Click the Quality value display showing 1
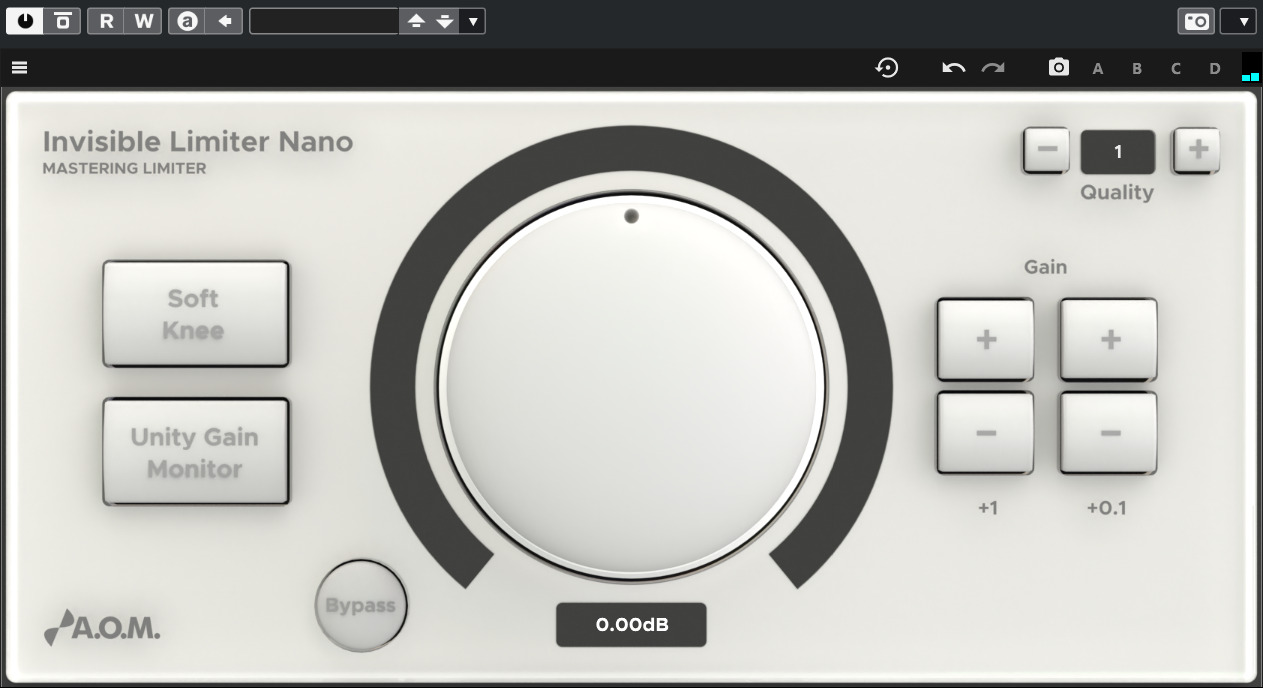Image resolution: width=1263 pixels, height=688 pixels. (1118, 152)
